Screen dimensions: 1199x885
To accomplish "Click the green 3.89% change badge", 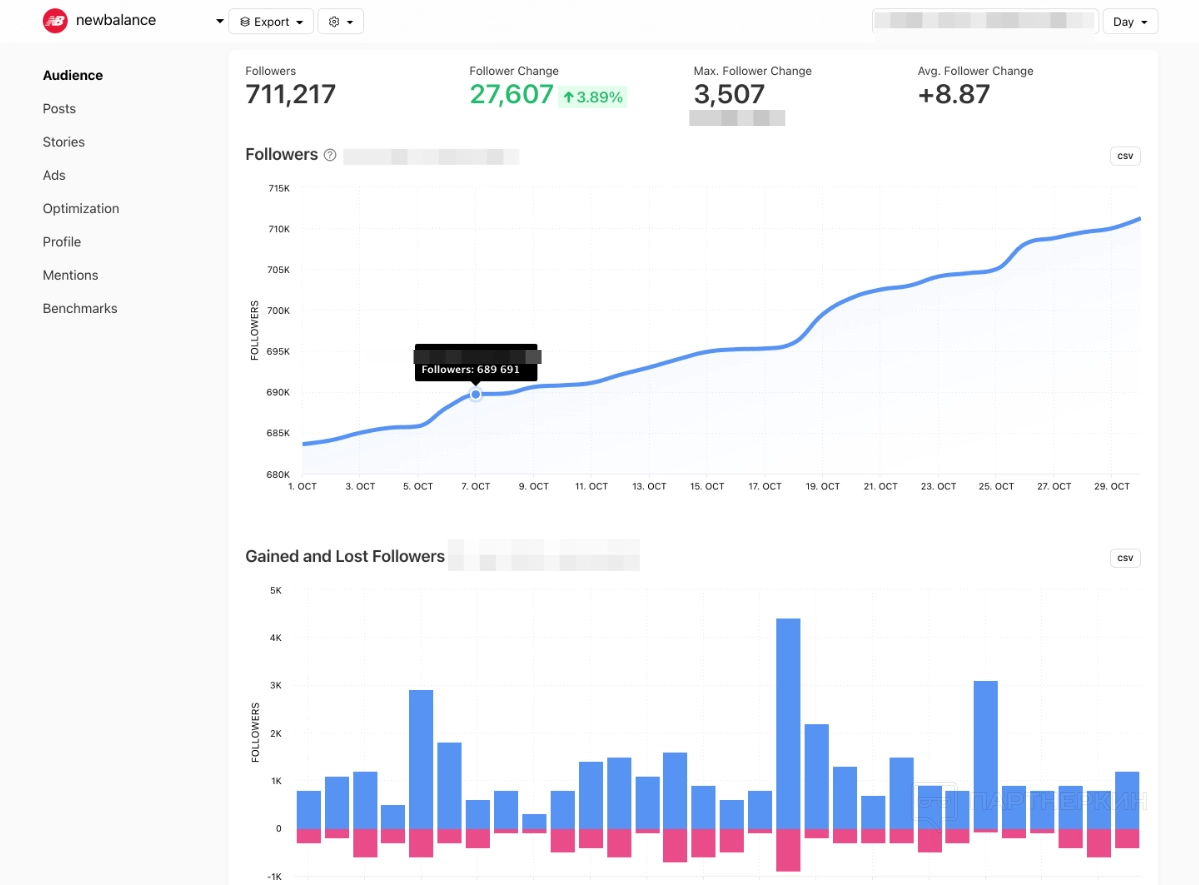I will tap(592, 97).
